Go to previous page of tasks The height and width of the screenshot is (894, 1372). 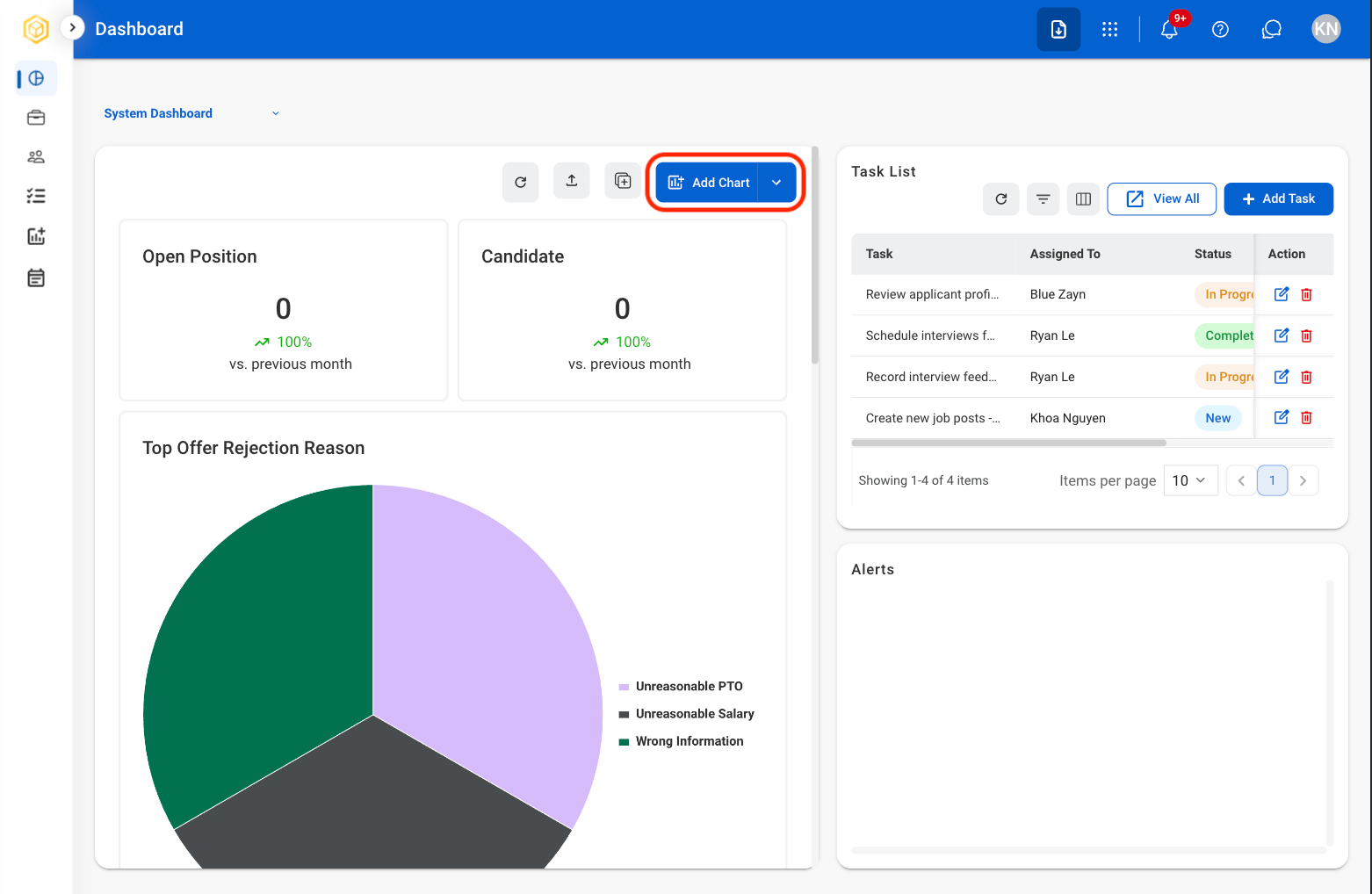click(x=1241, y=480)
